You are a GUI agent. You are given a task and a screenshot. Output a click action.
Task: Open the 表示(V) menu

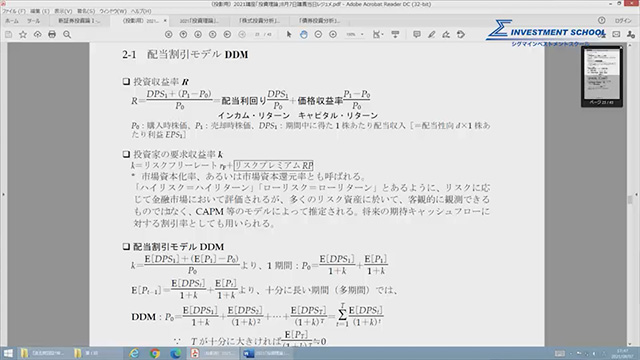63,11
